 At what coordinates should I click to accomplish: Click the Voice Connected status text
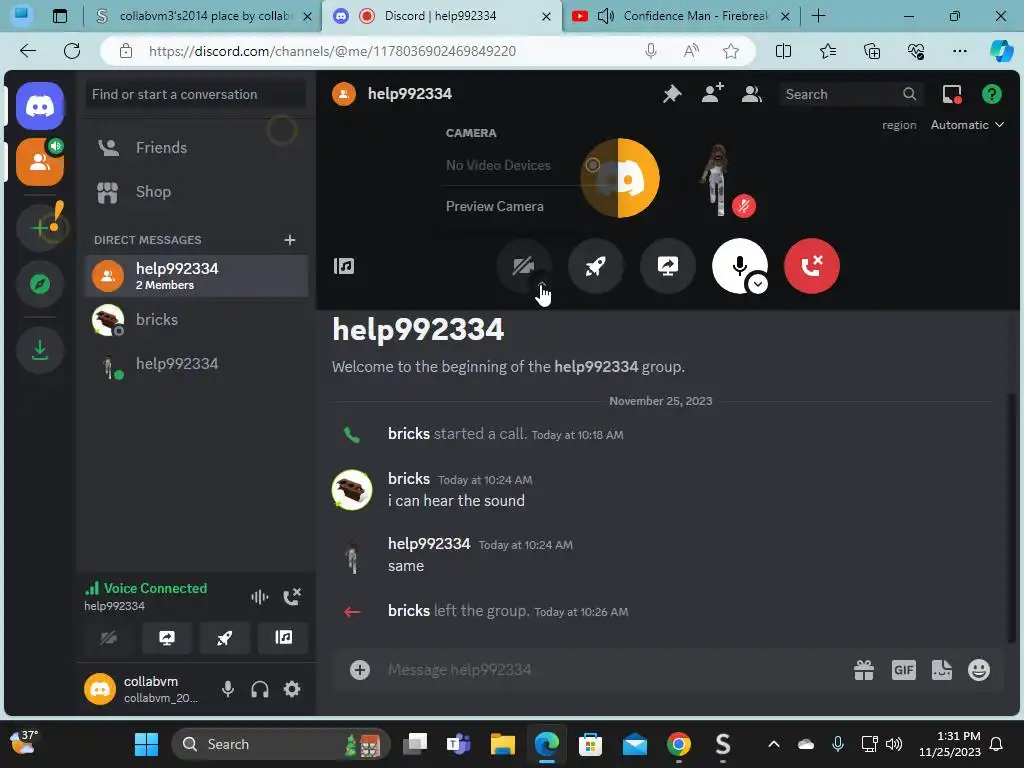tap(155, 588)
